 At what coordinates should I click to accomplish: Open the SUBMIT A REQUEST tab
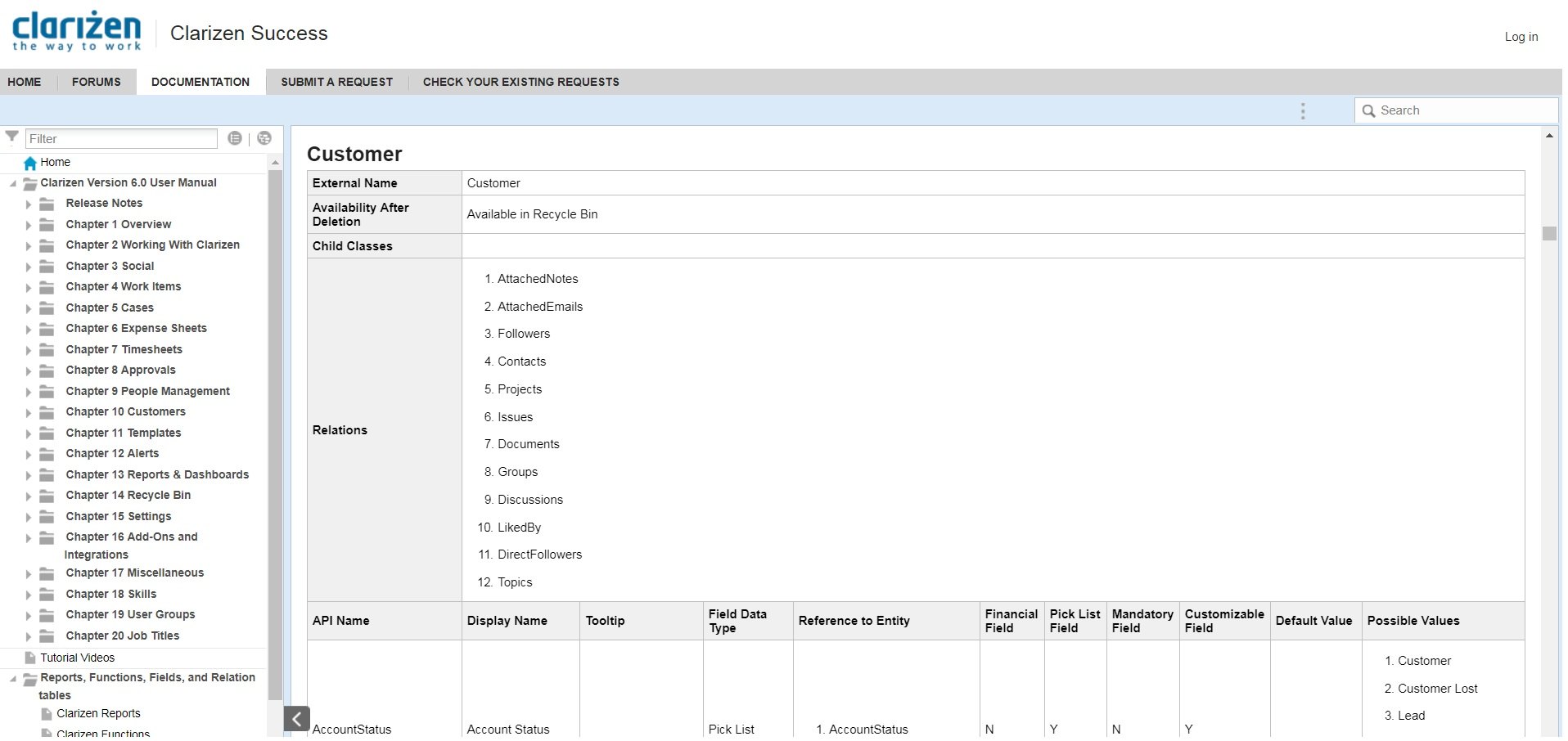pos(336,82)
